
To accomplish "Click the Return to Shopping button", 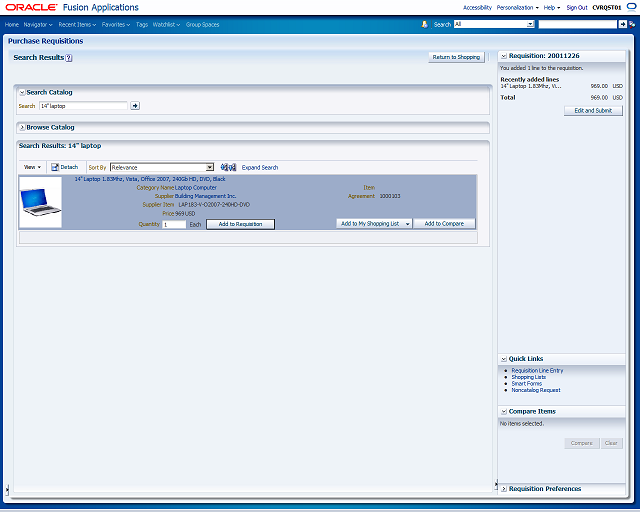I will 456,57.
